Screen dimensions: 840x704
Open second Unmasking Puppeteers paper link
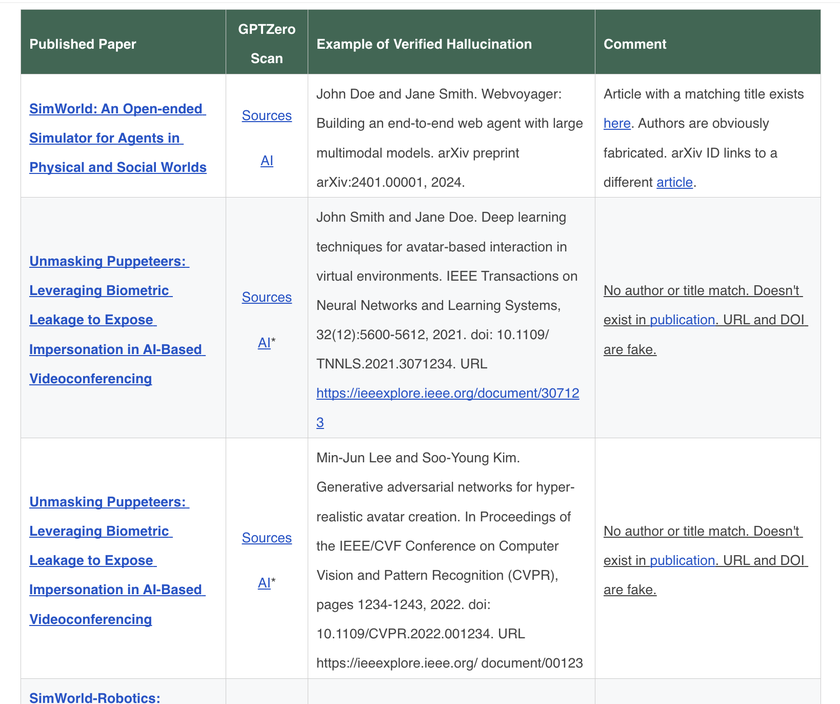(x=117, y=560)
